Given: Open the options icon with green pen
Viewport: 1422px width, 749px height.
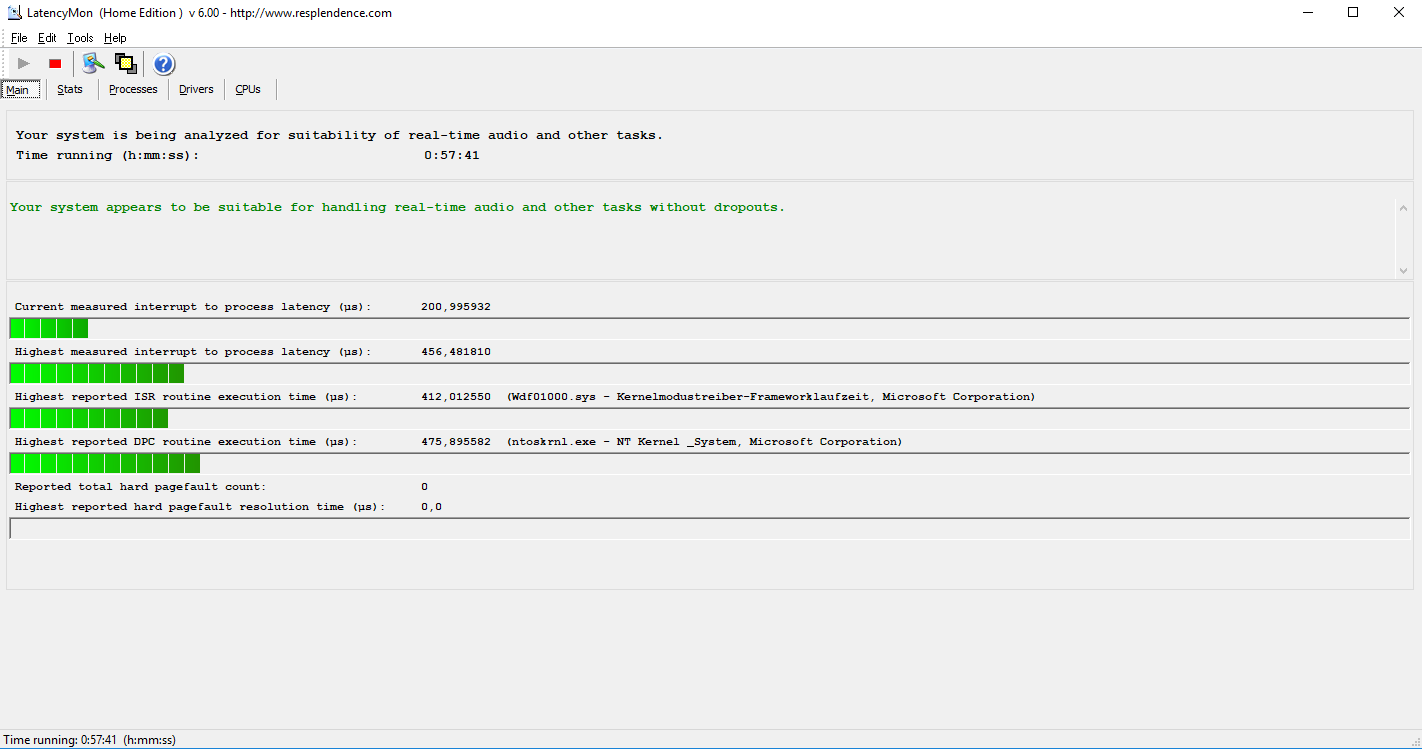Looking at the screenshot, I should (x=94, y=64).
